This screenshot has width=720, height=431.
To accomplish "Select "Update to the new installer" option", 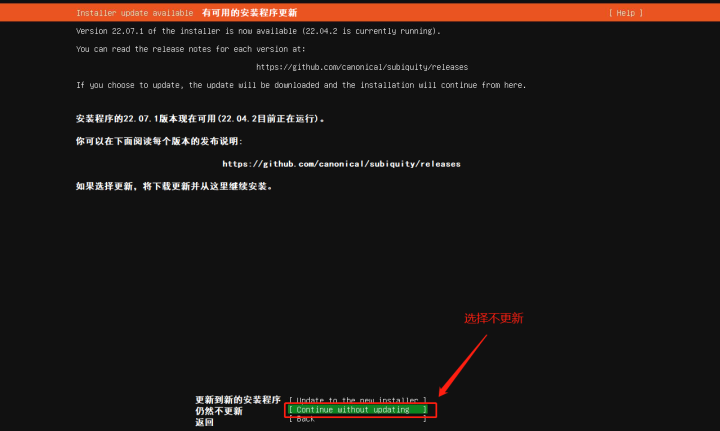I will tap(358, 400).
